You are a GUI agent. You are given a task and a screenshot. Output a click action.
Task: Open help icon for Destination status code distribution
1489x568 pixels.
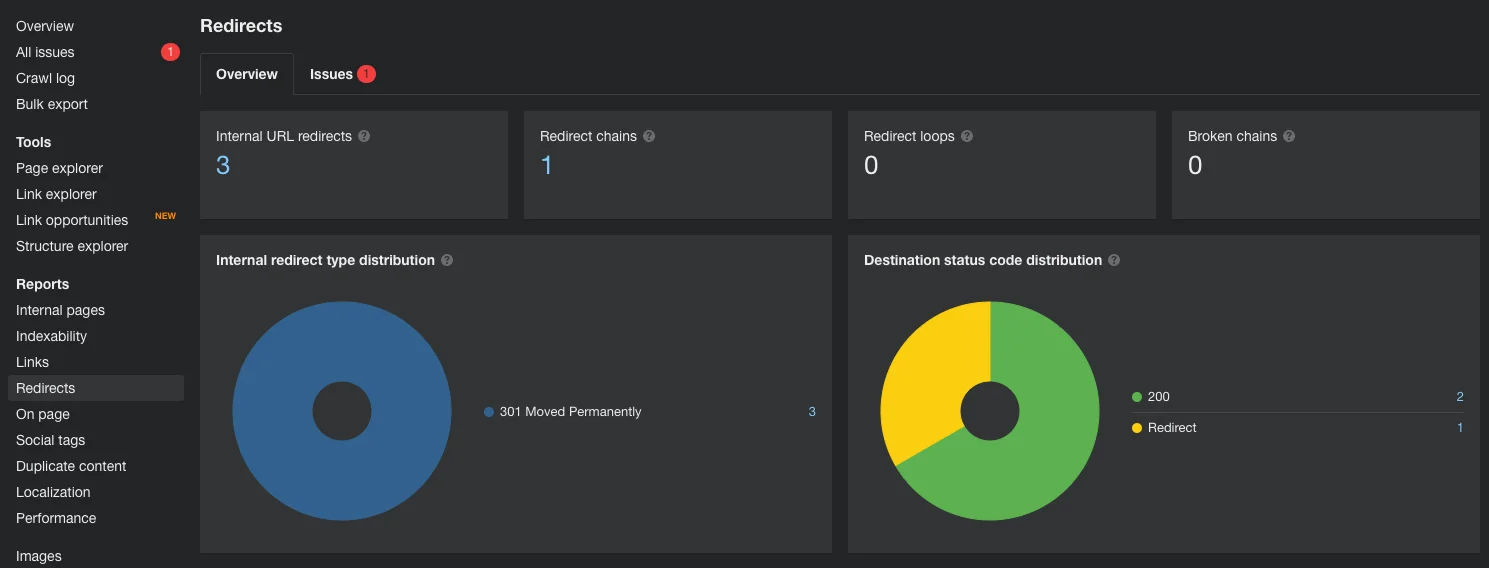[1114, 260]
